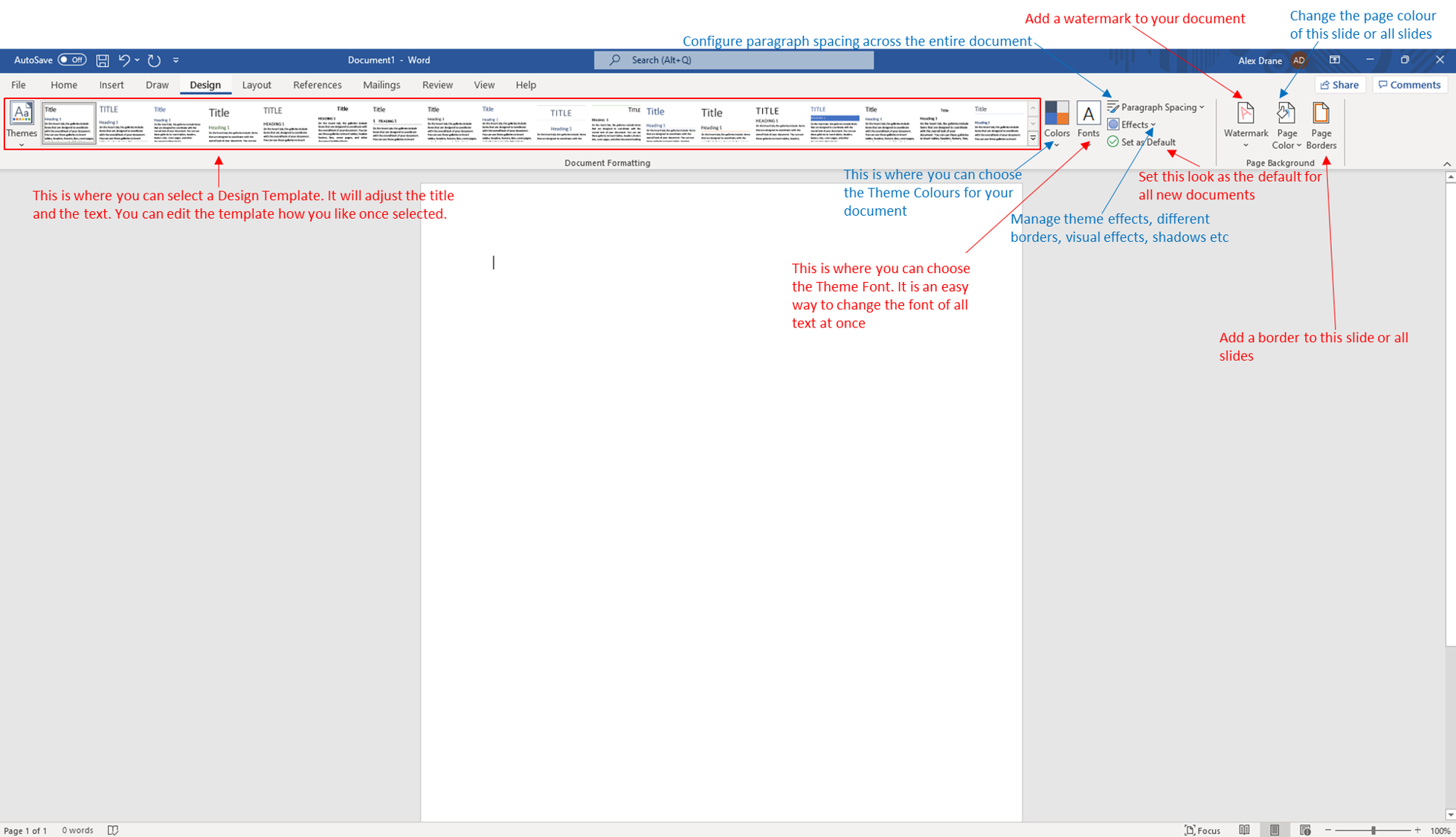Open Ribbon Display Options button
This screenshot has width=1456, height=837.
click(1335, 60)
